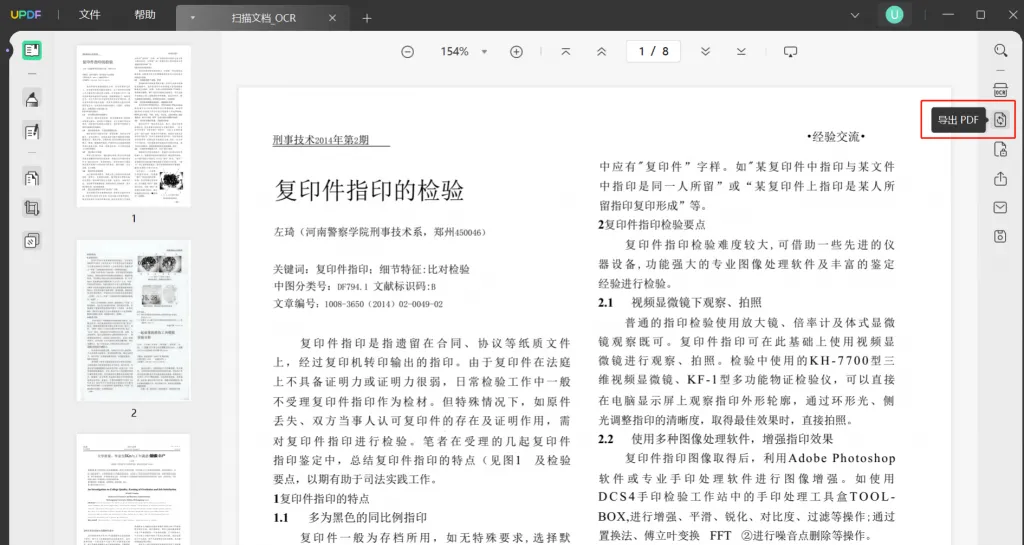Open the Protect PDF lock icon
Image resolution: width=1024 pixels, height=545 pixels.
click(1000, 150)
